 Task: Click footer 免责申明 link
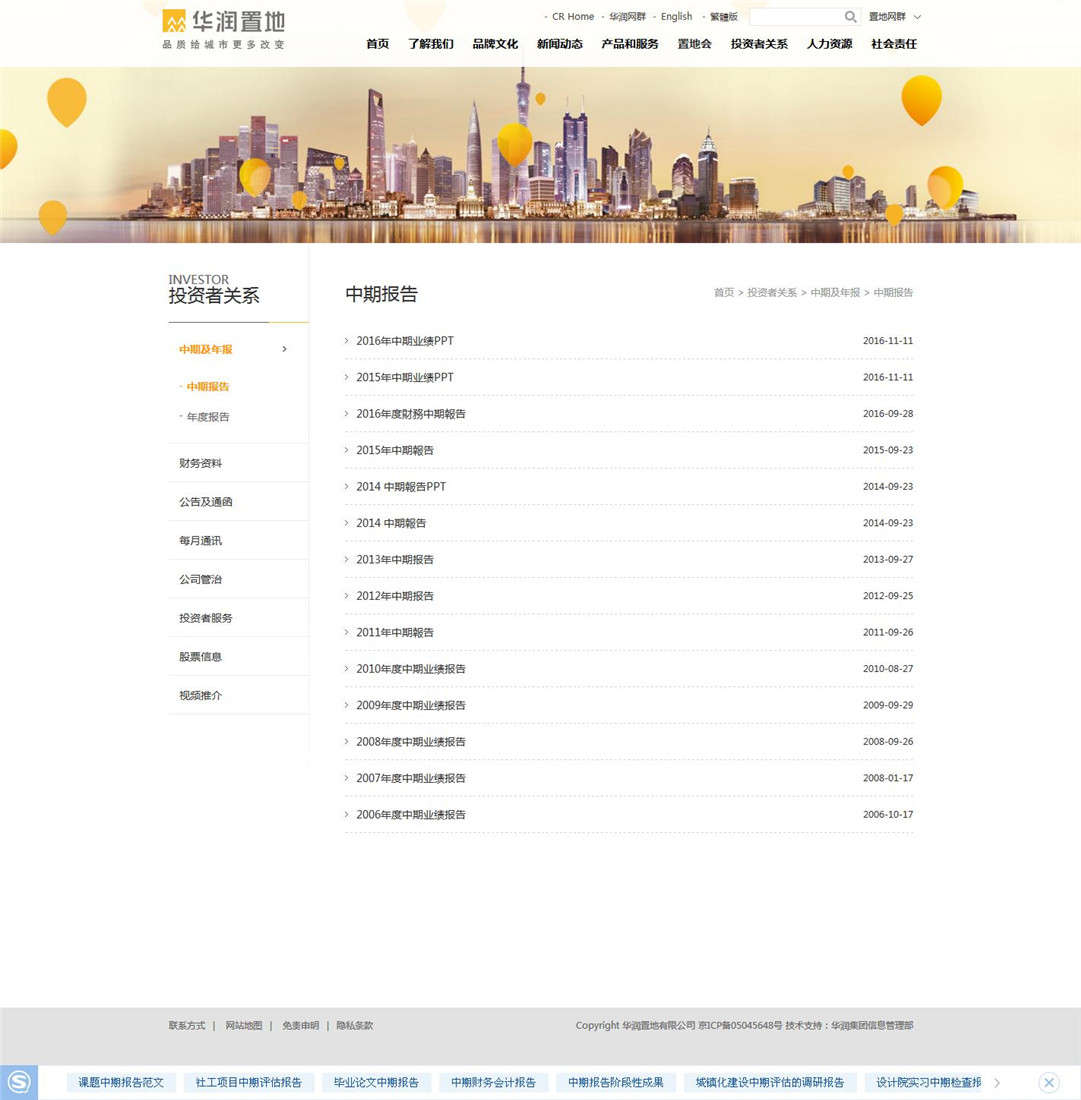300,1025
